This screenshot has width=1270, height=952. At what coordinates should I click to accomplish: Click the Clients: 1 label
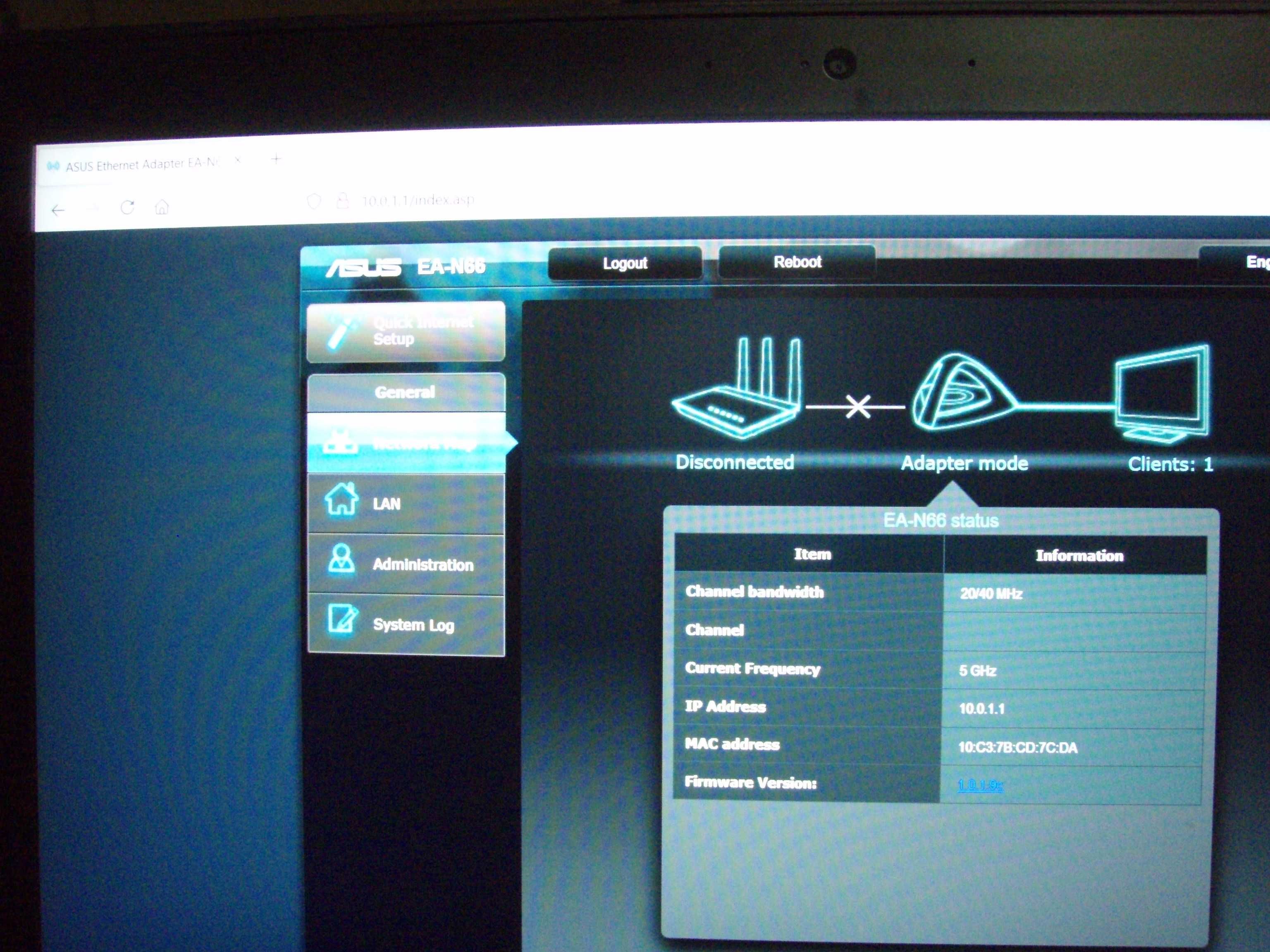click(1170, 464)
